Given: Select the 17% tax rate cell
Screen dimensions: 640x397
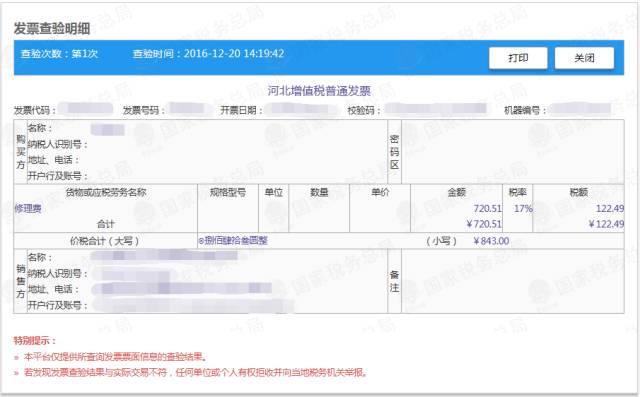Looking at the screenshot, I should (x=523, y=208).
